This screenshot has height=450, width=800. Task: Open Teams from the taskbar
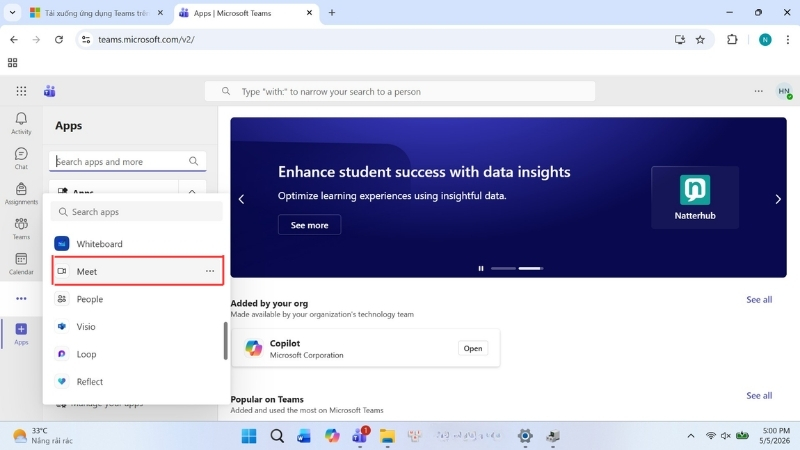360,436
